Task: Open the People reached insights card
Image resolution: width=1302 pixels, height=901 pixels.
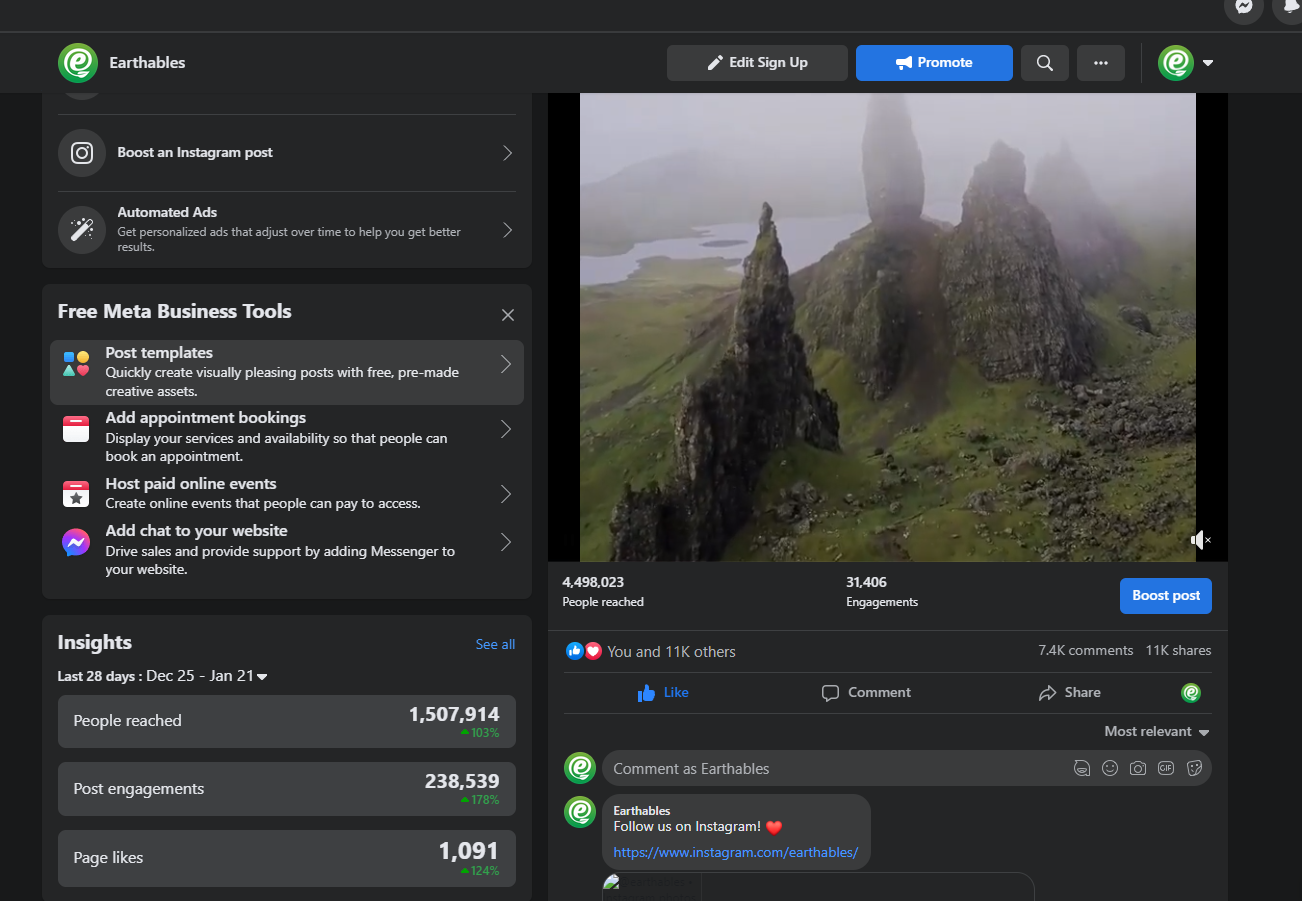Action: pyautogui.click(x=287, y=721)
